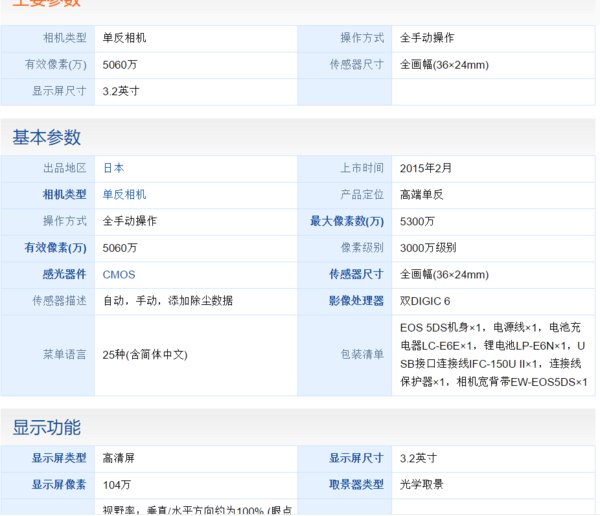Select the EOS 5DS package list text

point(494,354)
